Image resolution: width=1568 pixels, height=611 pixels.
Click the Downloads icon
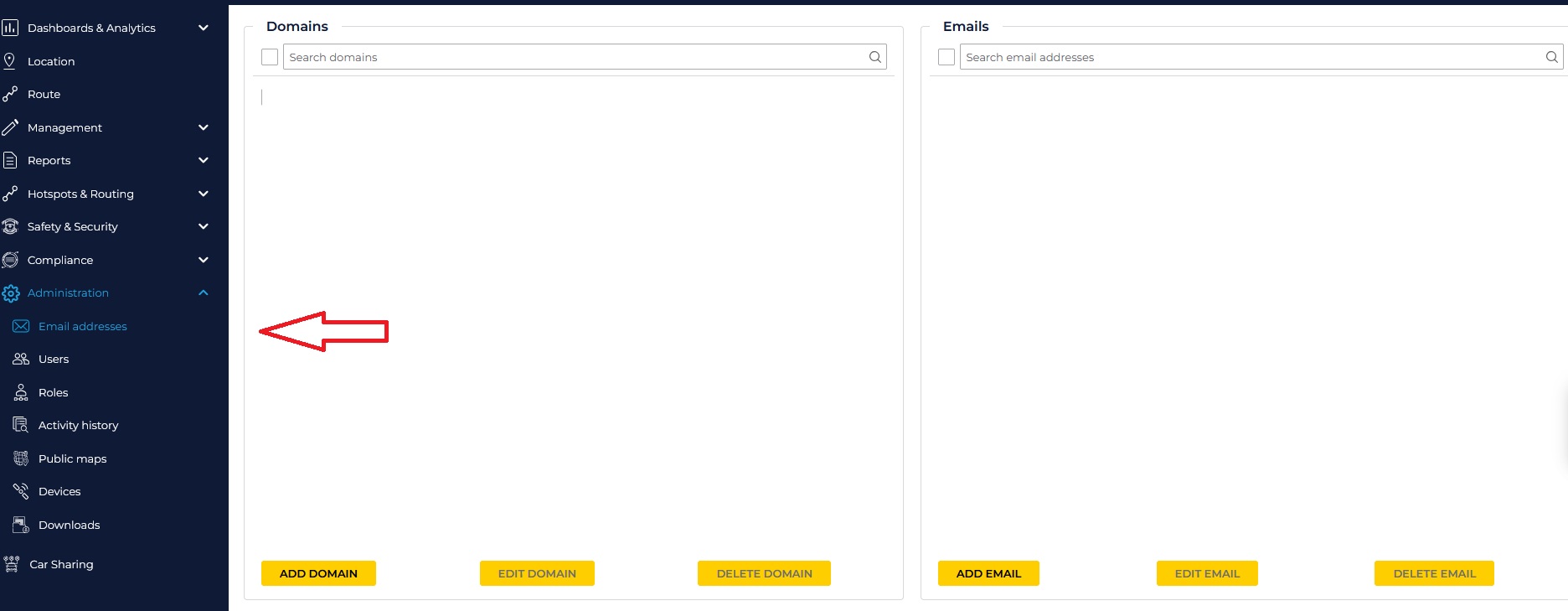pyautogui.click(x=21, y=525)
